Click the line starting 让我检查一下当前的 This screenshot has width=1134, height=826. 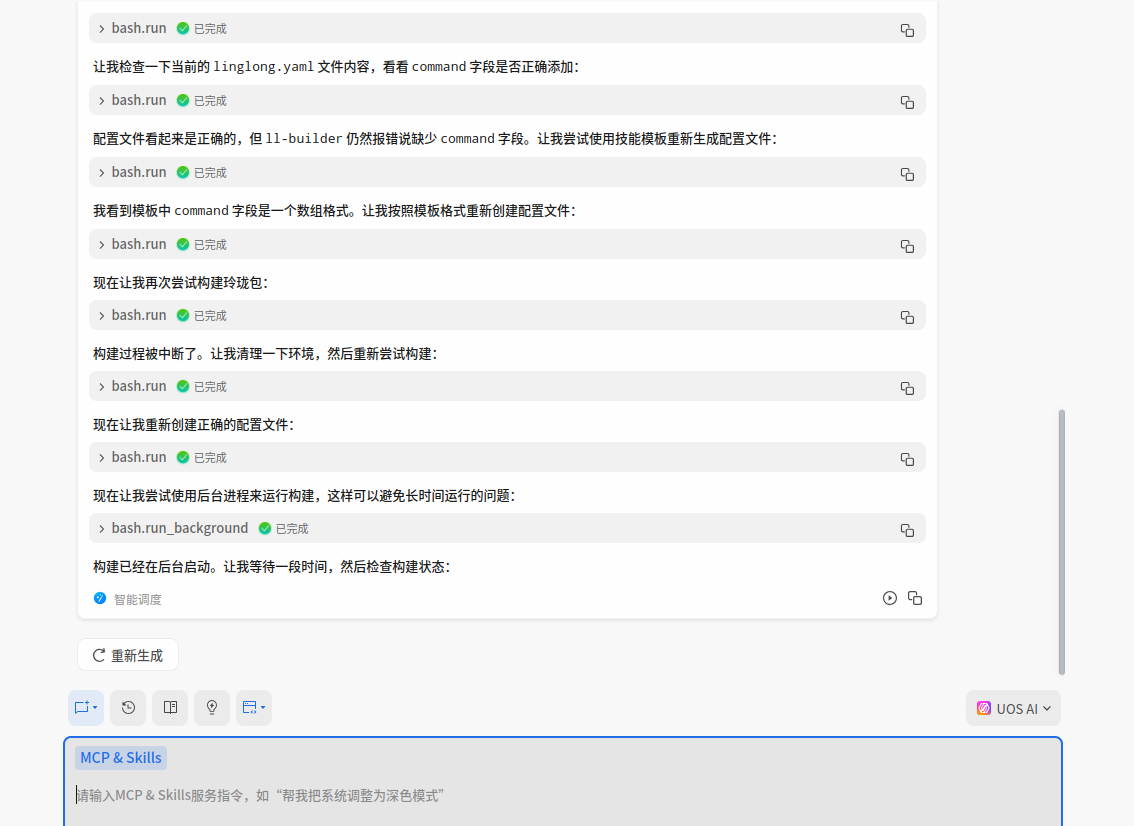coord(336,67)
